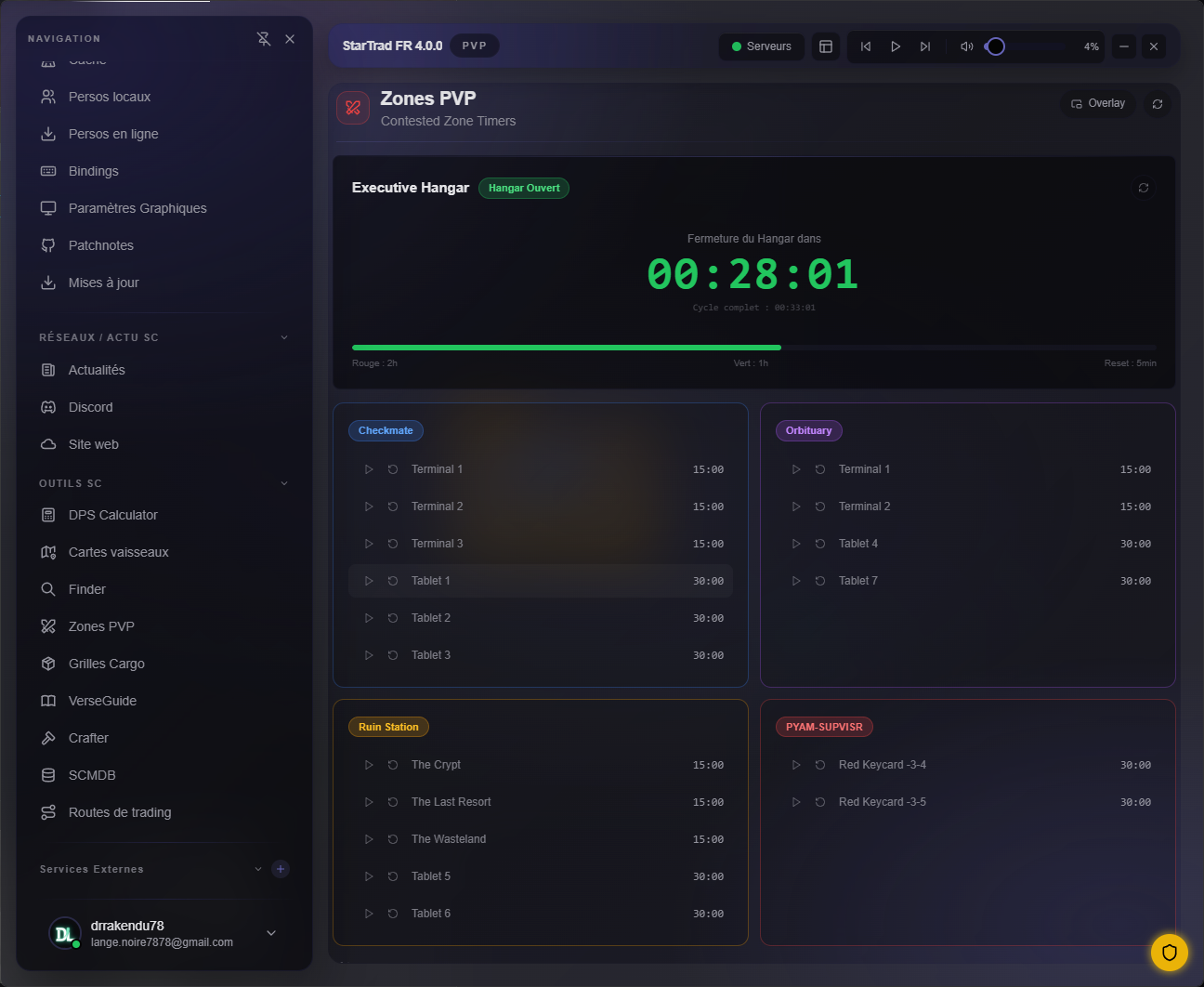Image resolution: width=1204 pixels, height=987 pixels.
Task: Click the yellow shield icon
Action: (1169, 952)
